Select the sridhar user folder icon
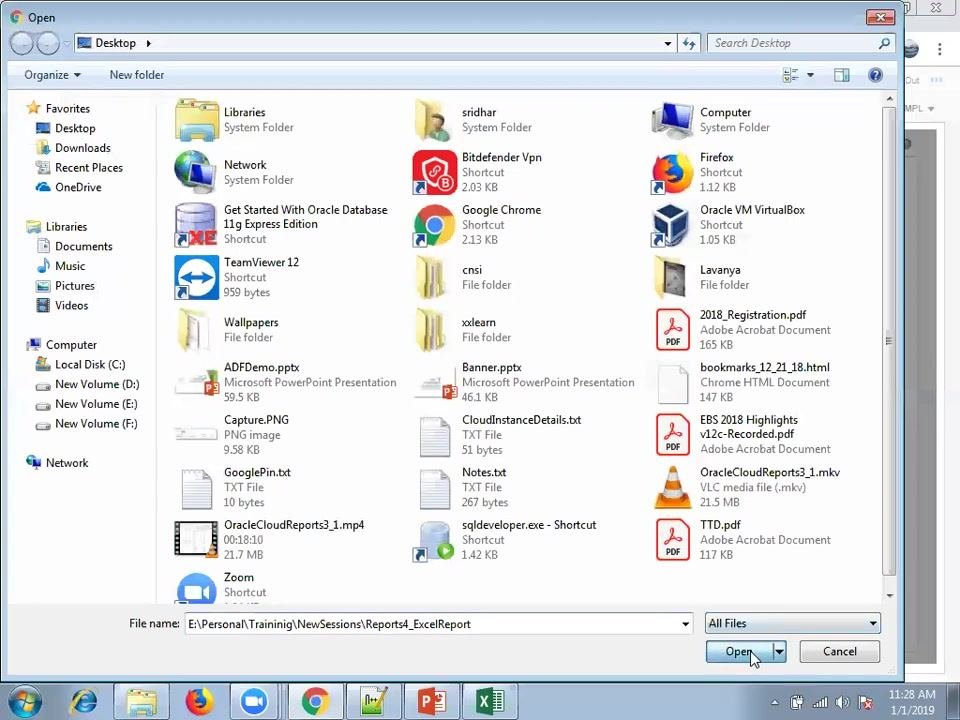This screenshot has height=720, width=960. [x=434, y=120]
